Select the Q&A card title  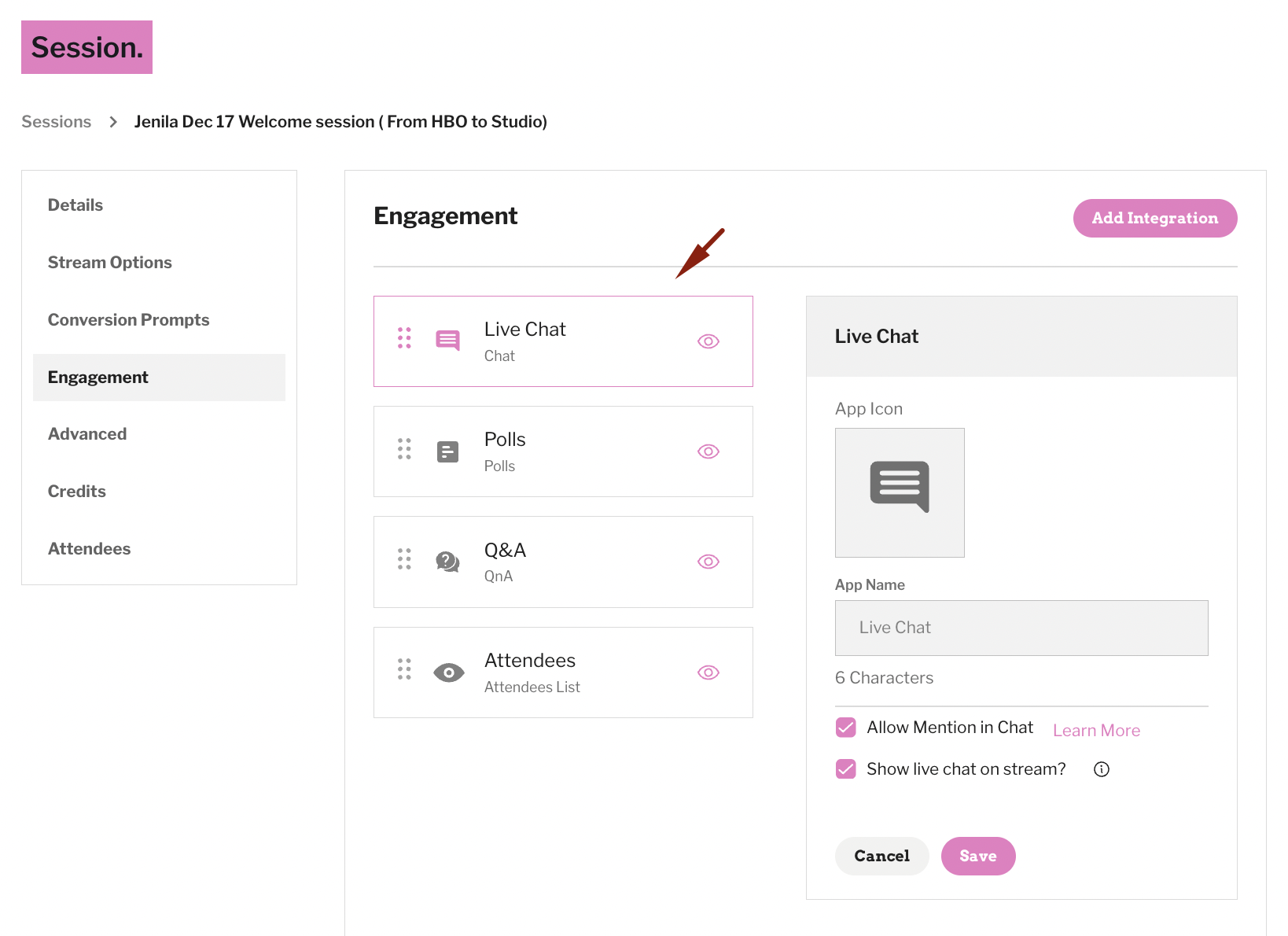click(505, 551)
